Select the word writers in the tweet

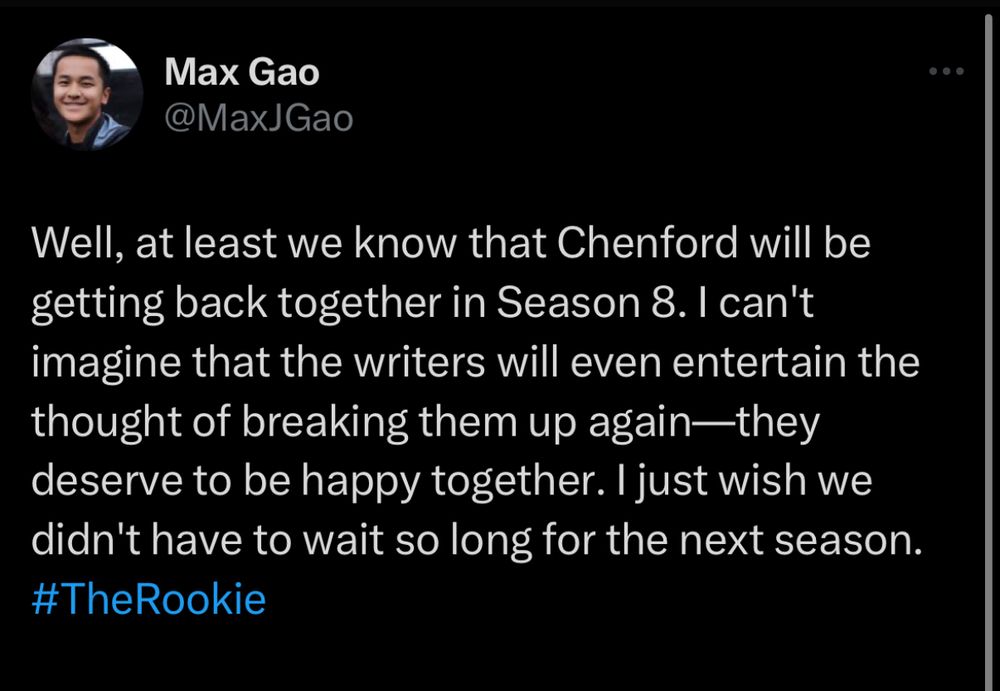click(x=419, y=362)
